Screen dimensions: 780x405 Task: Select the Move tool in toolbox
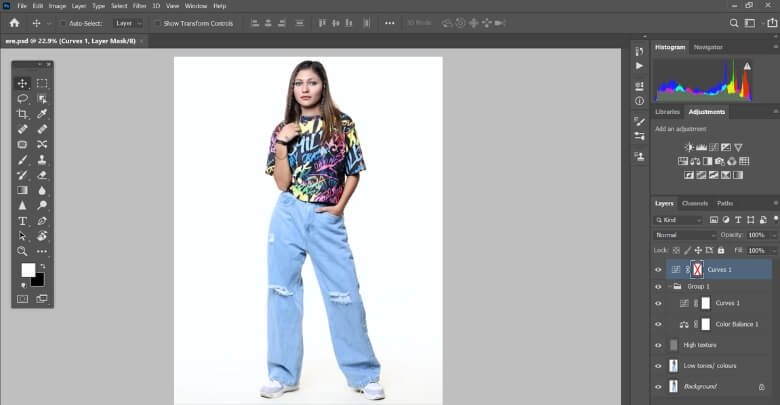coord(22,83)
